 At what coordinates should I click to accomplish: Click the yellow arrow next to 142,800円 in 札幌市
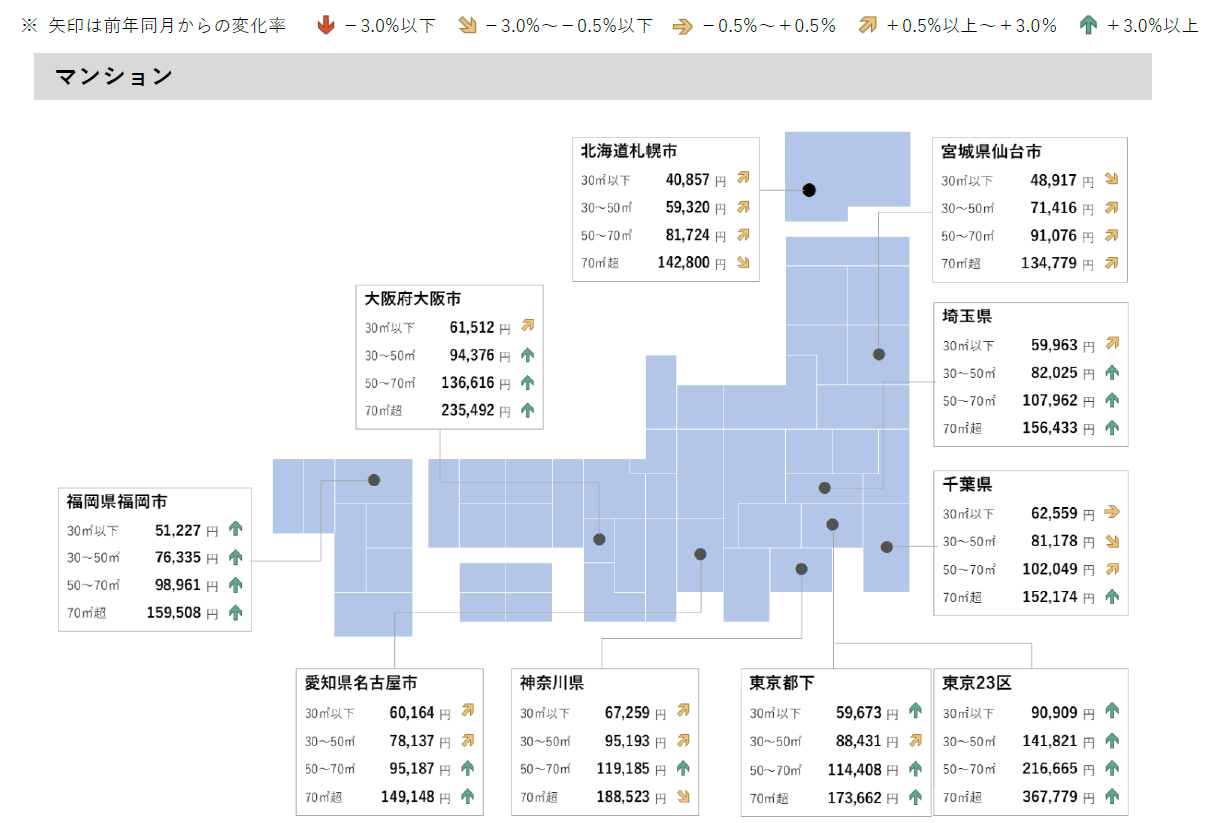pos(744,262)
